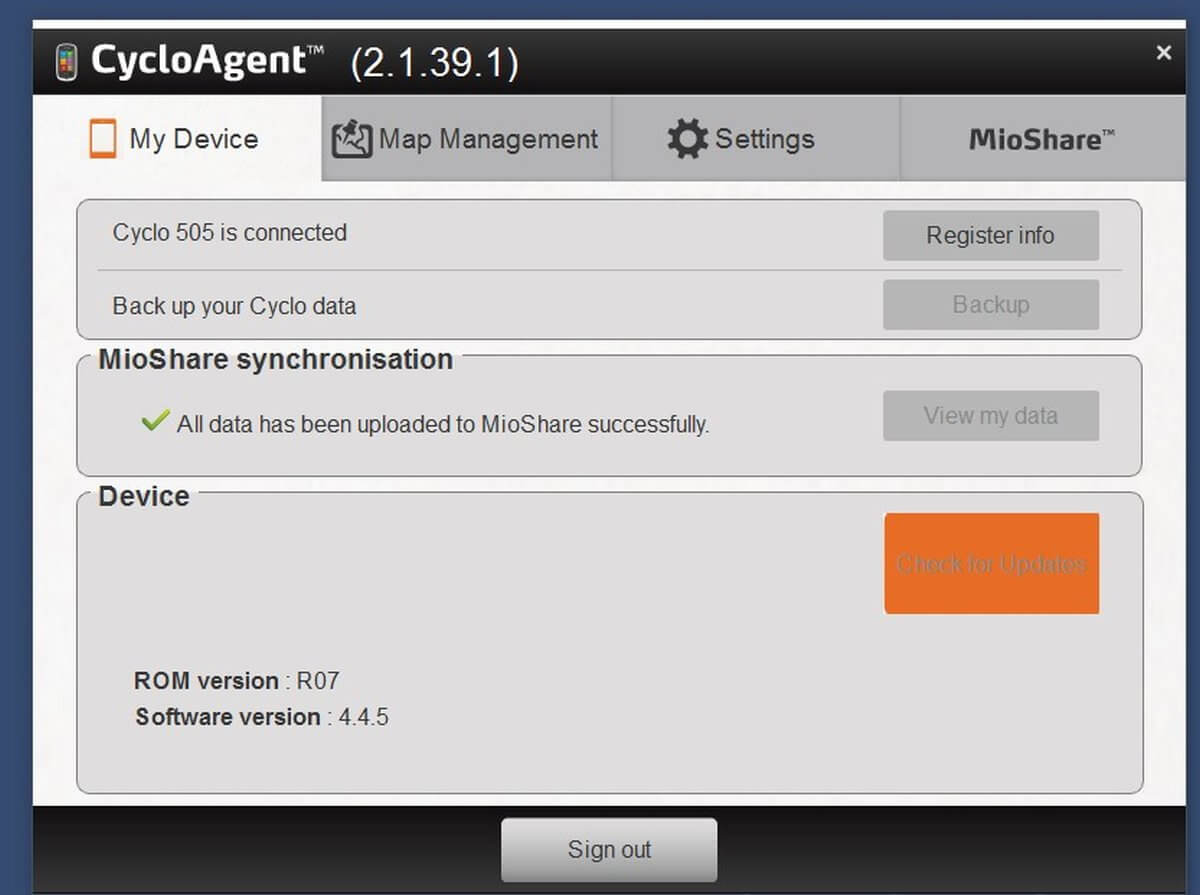Viewport: 1200px width, 895px height.
Task: Click the green upload success checkmark
Action: click(155, 421)
